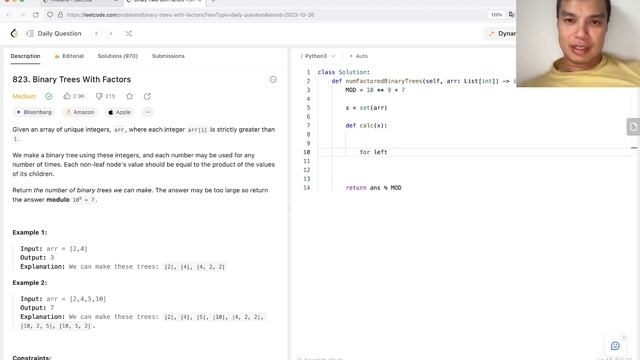The width and height of the screenshot is (640, 360).
Task: Click the shield icon in address bar
Action: (x=50, y=15)
